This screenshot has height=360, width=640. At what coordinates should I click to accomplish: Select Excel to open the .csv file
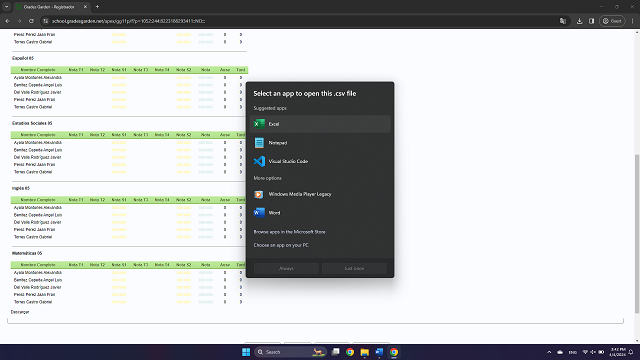point(320,124)
